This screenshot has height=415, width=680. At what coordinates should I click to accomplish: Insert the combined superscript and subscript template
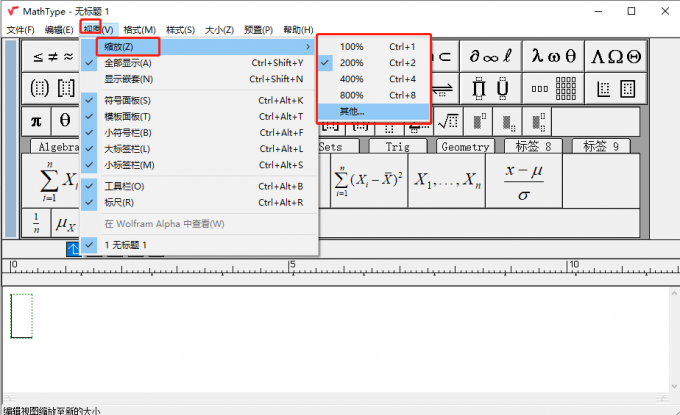pyautogui.click(x=538, y=122)
